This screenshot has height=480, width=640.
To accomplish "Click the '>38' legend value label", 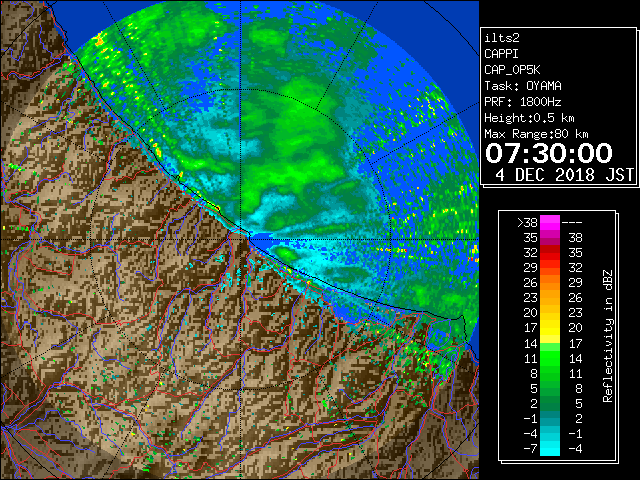I will click(x=527, y=223).
